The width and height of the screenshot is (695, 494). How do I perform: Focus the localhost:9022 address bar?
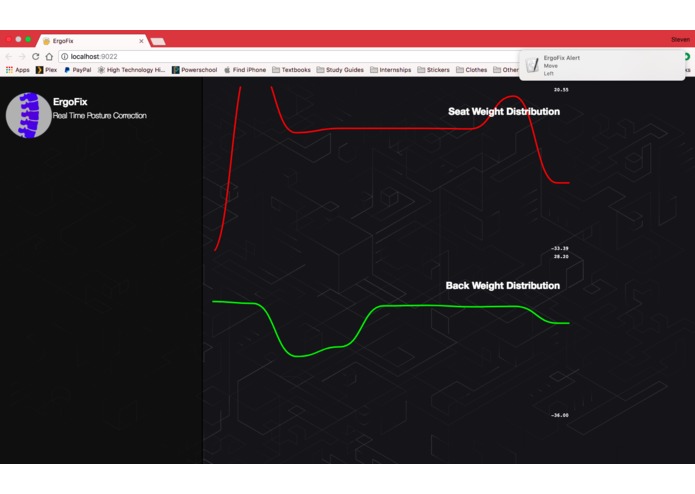(x=288, y=57)
